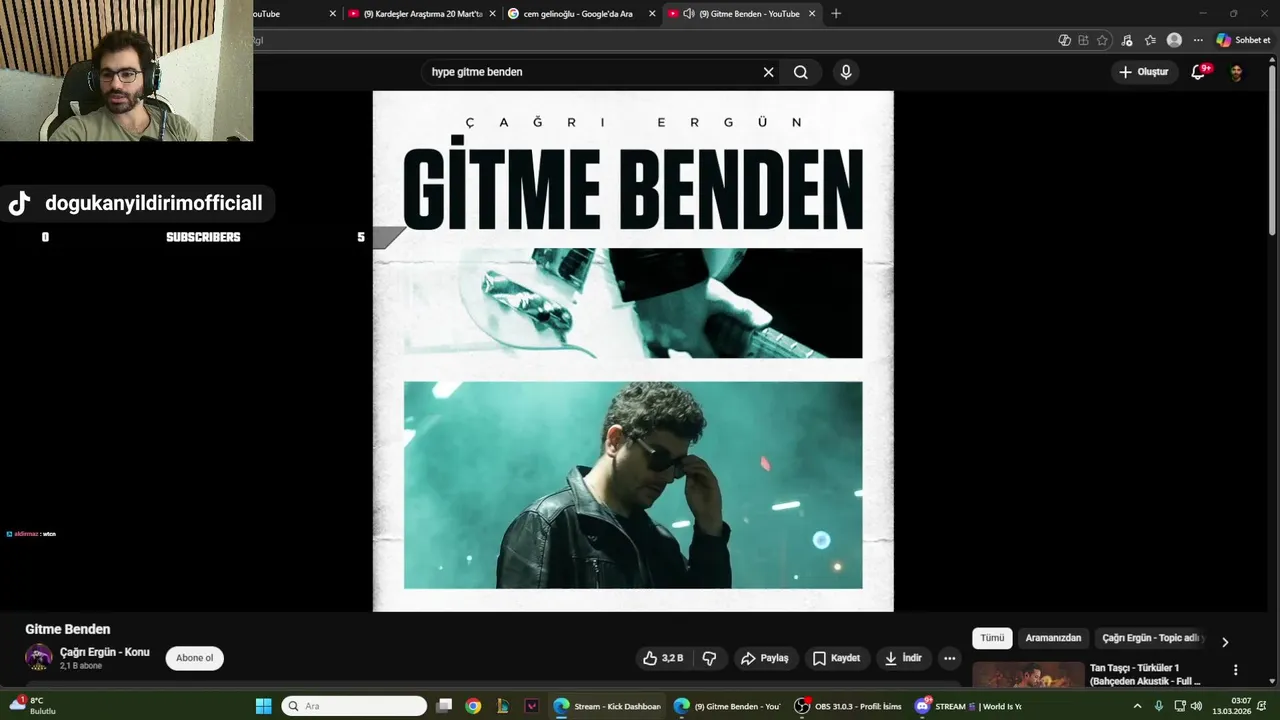Click the Gitme Benden video title text
The height and width of the screenshot is (720, 1280).
coord(68,629)
